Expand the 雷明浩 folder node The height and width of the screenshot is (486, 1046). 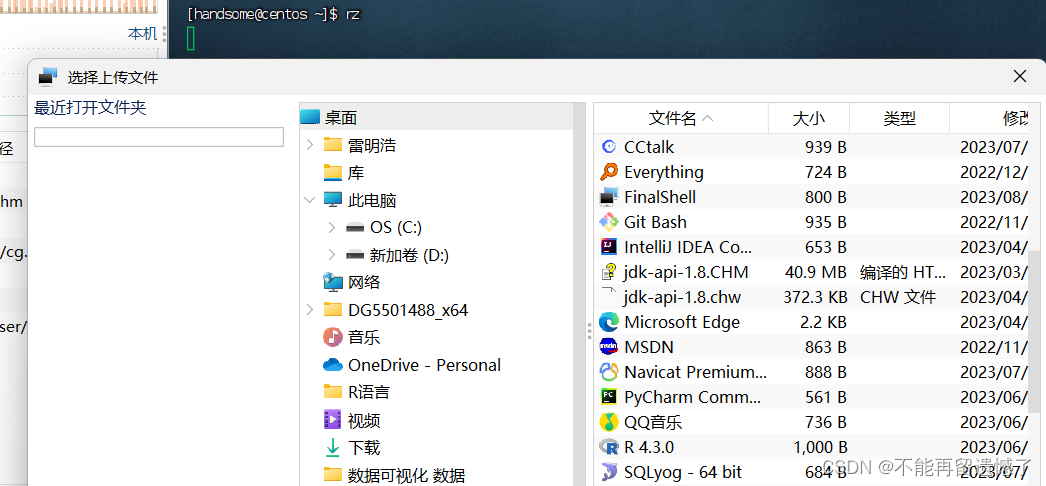[310, 145]
